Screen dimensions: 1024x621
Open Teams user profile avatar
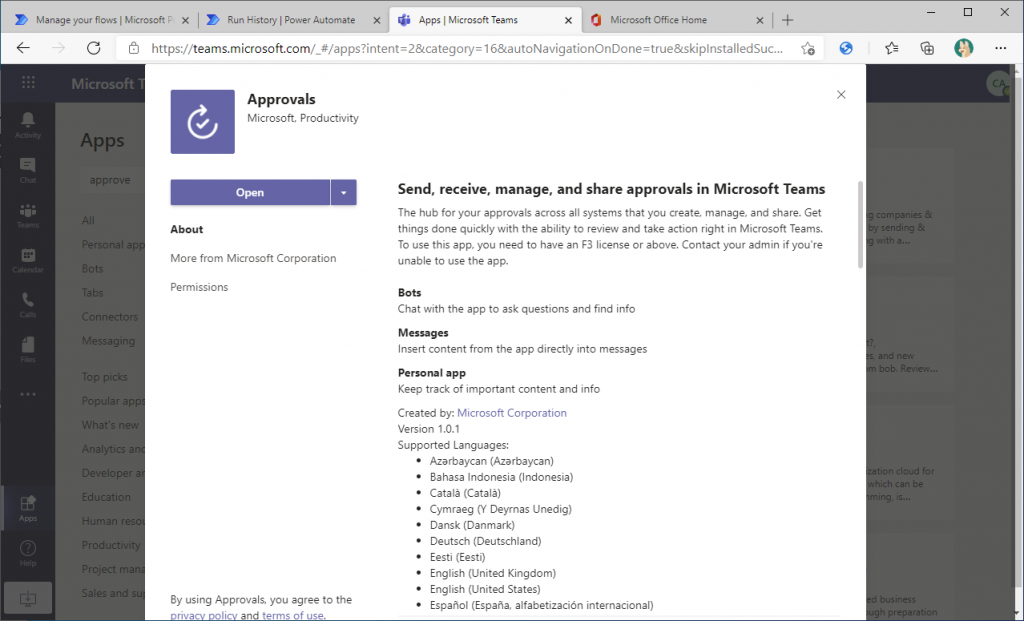click(x=998, y=84)
